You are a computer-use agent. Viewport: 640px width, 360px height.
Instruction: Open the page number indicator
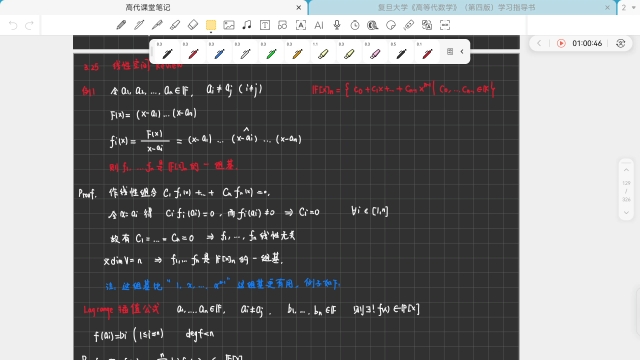pos(626,191)
